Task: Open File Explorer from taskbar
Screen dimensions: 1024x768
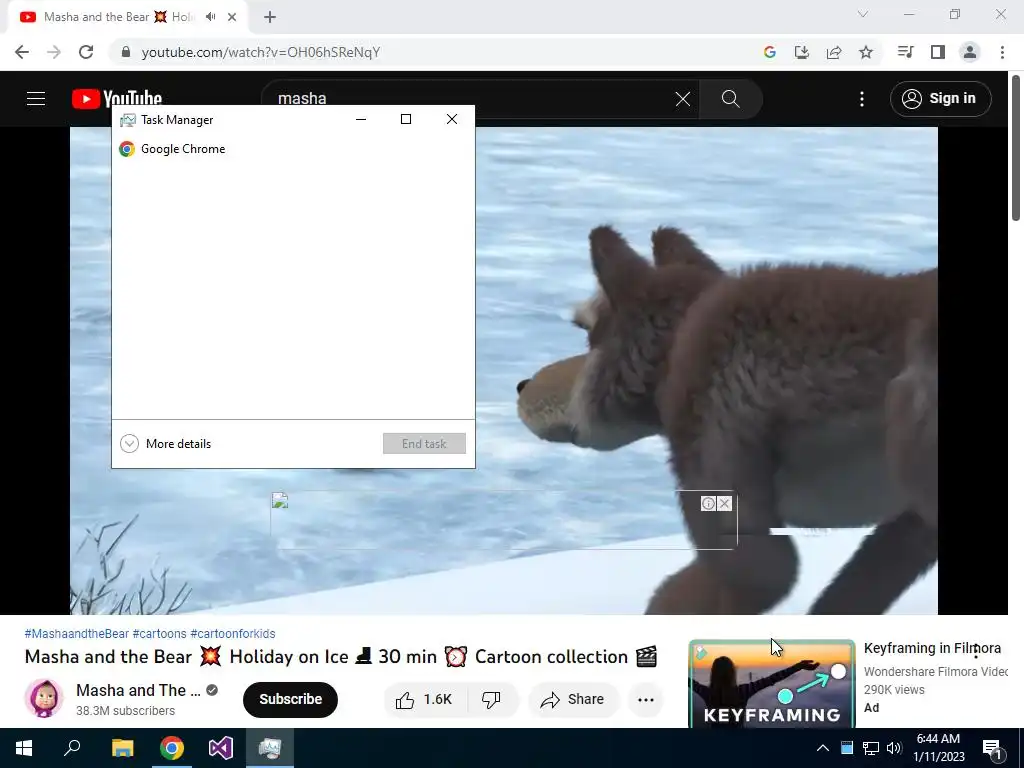Action: tap(122, 748)
